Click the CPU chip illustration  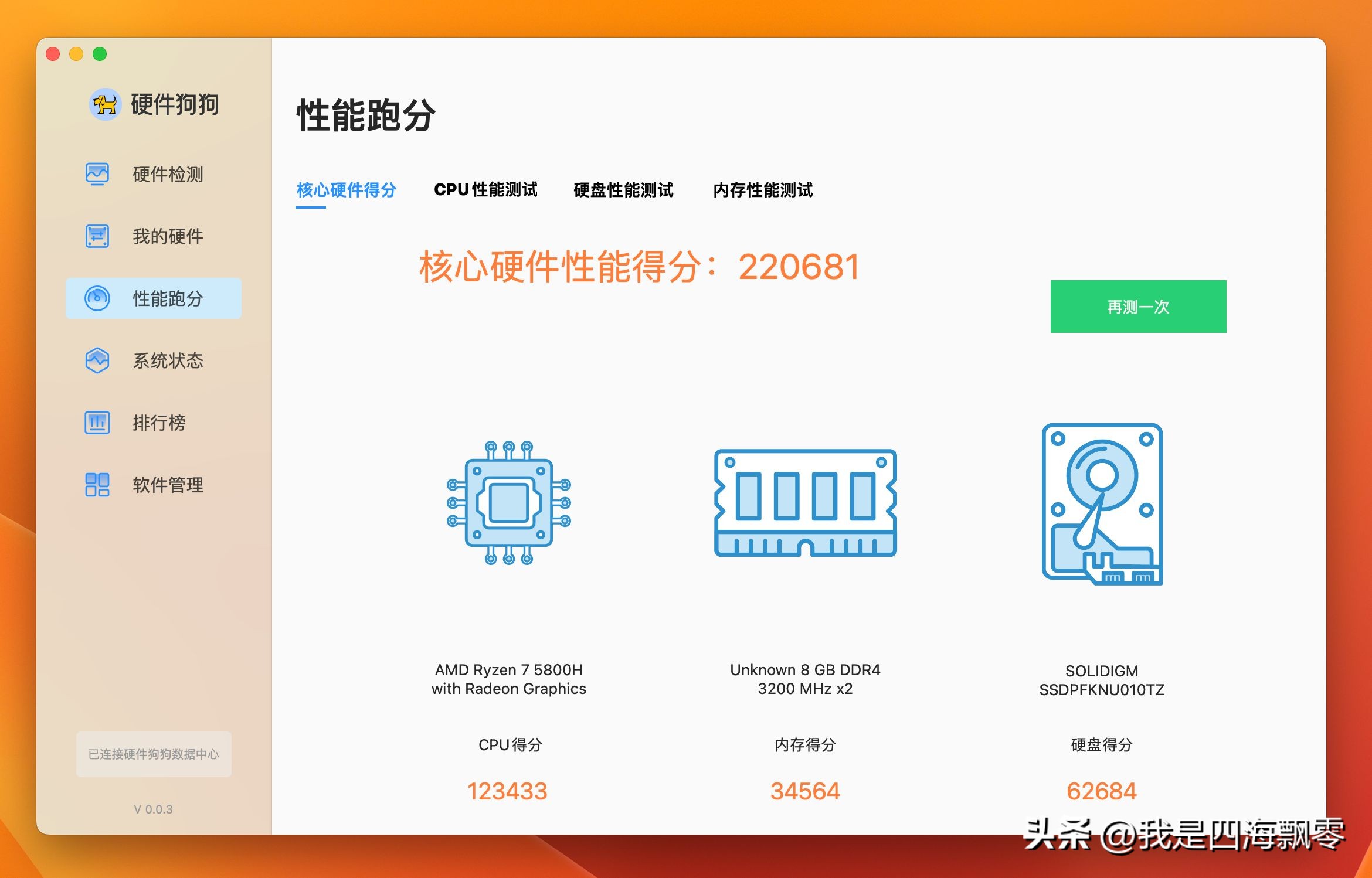click(509, 503)
